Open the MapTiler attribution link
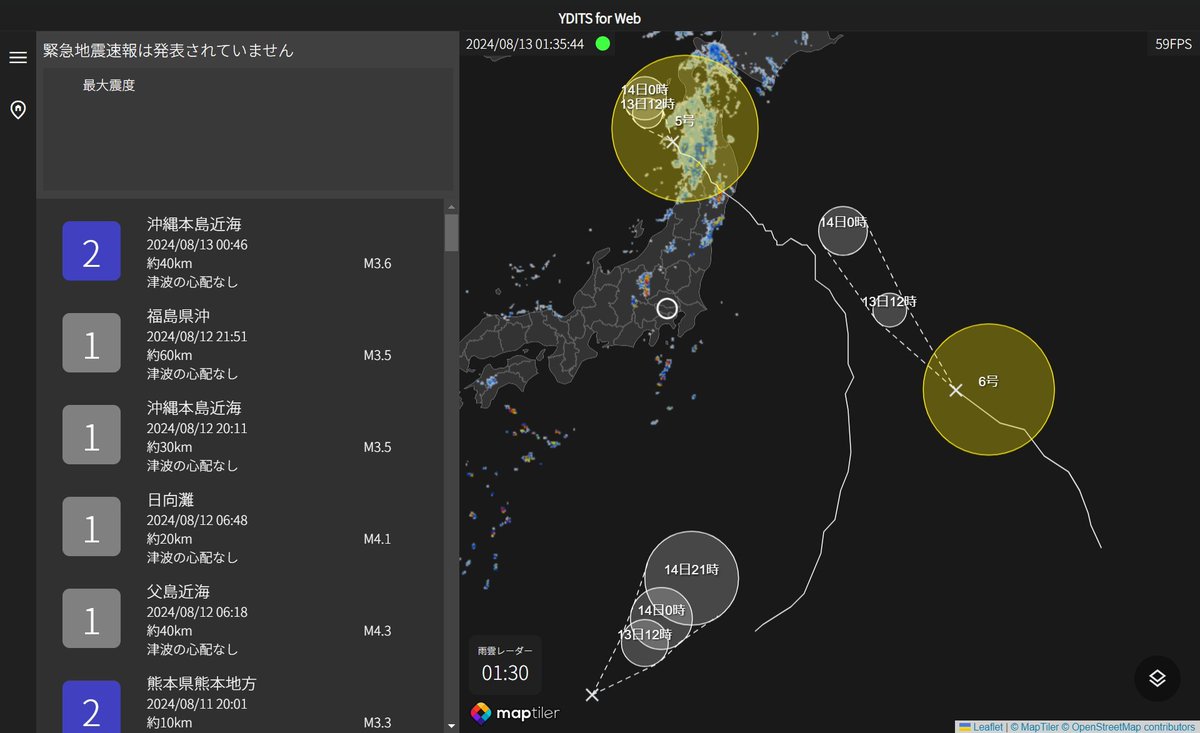 [x=1034, y=727]
